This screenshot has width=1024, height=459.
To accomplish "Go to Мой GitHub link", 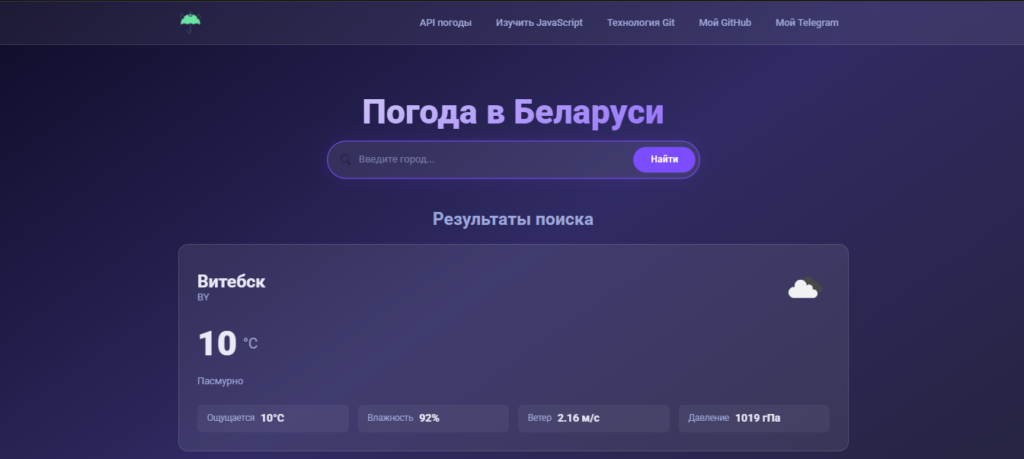I will click(725, 23).
